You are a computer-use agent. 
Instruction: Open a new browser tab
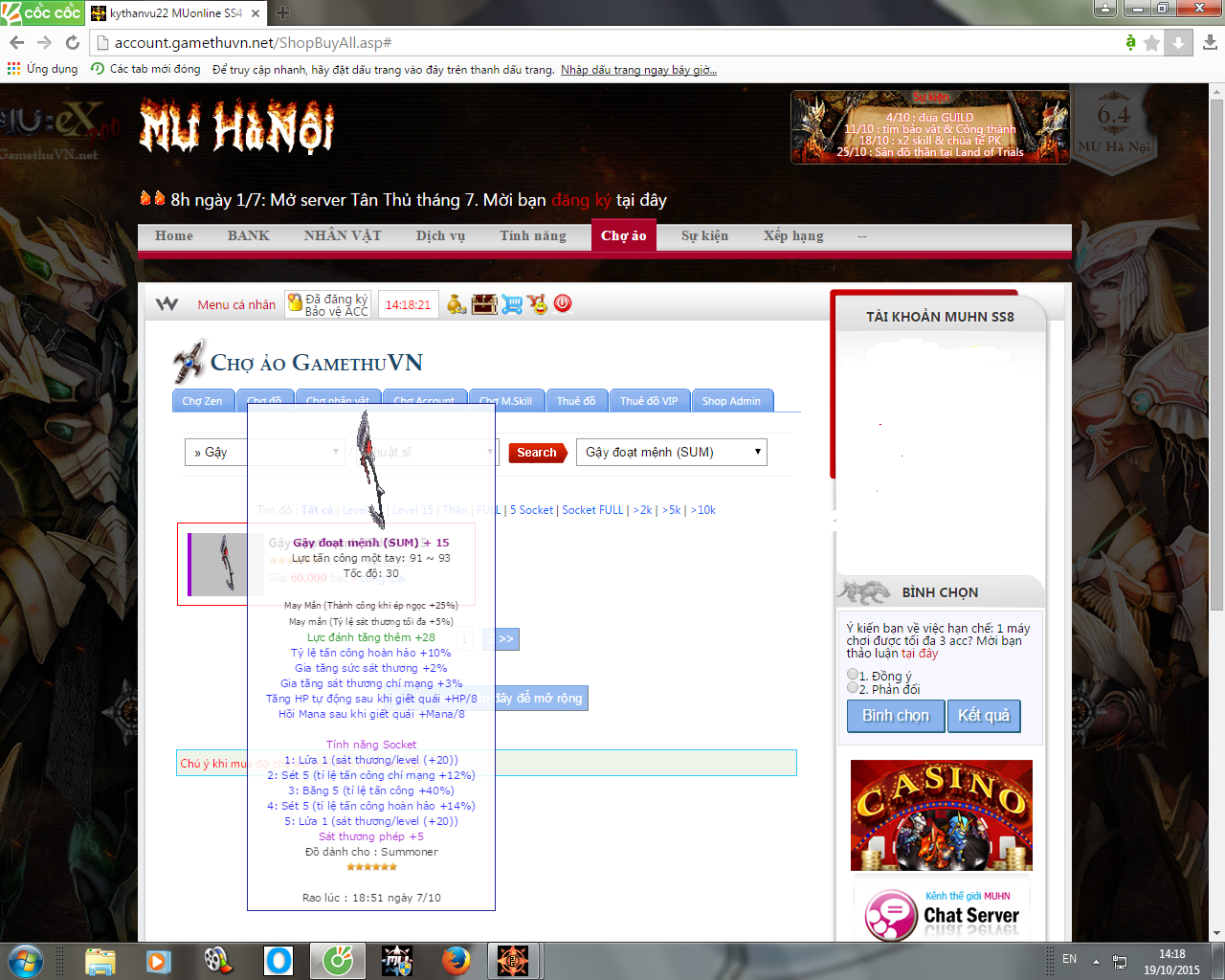point(282,12)
